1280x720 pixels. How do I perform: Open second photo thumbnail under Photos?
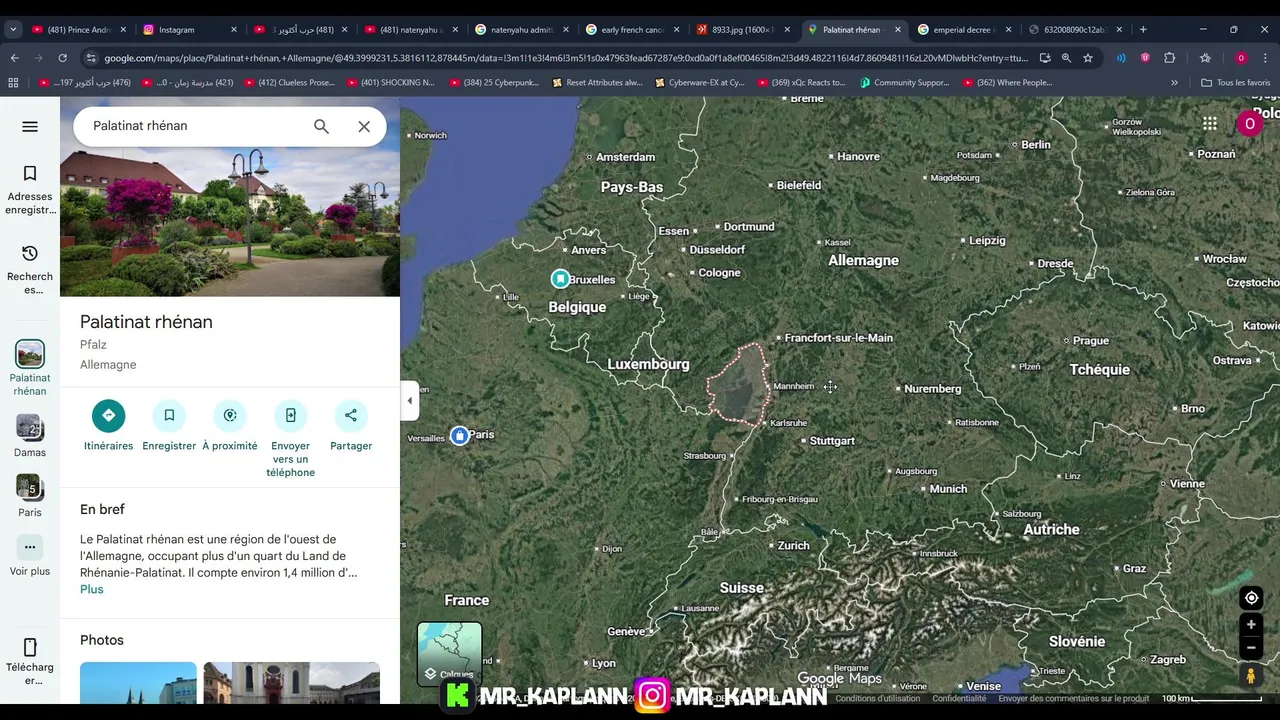point(291,683)
